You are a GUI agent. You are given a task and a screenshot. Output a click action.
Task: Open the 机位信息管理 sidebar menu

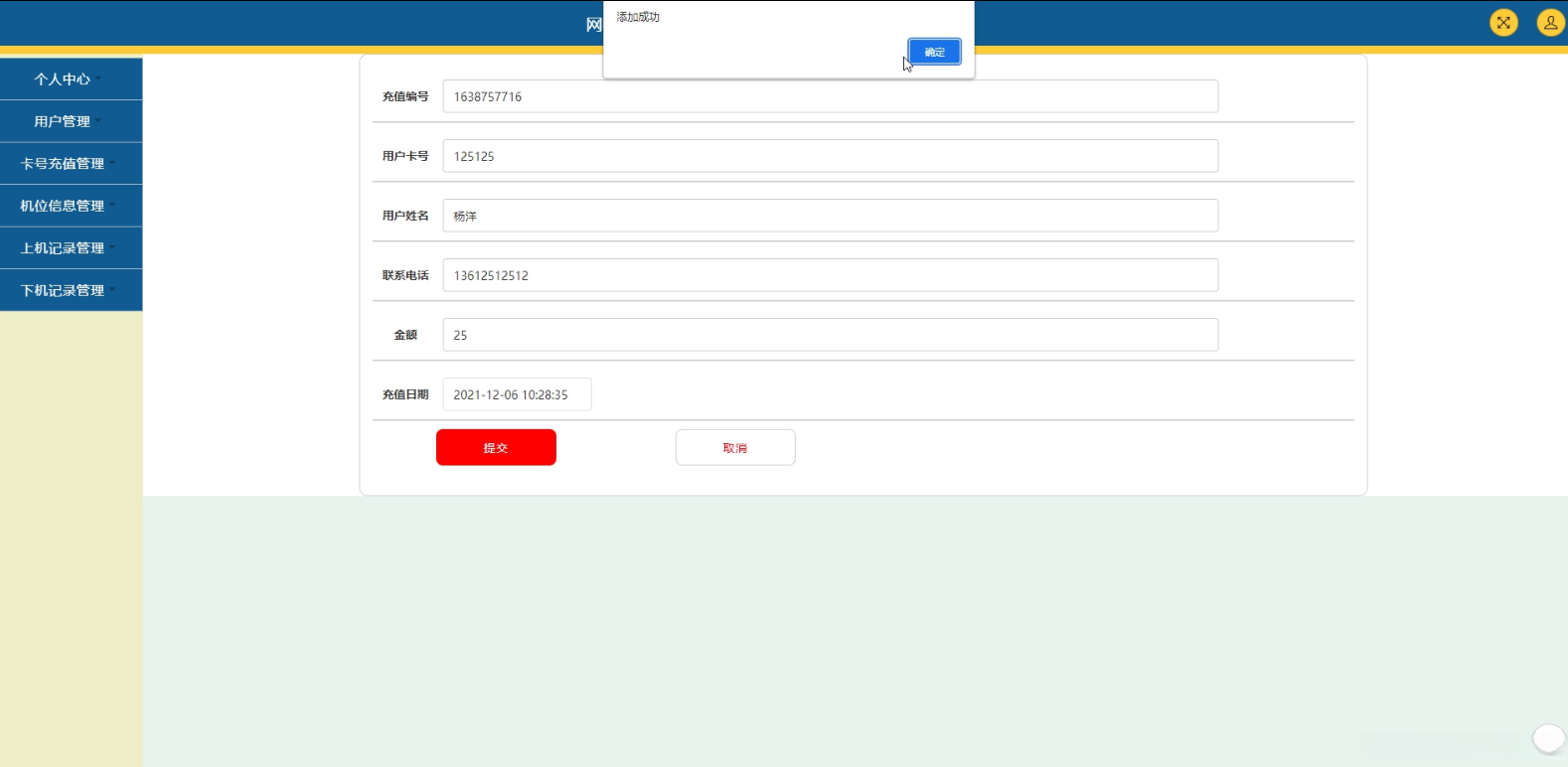[71, 206]
